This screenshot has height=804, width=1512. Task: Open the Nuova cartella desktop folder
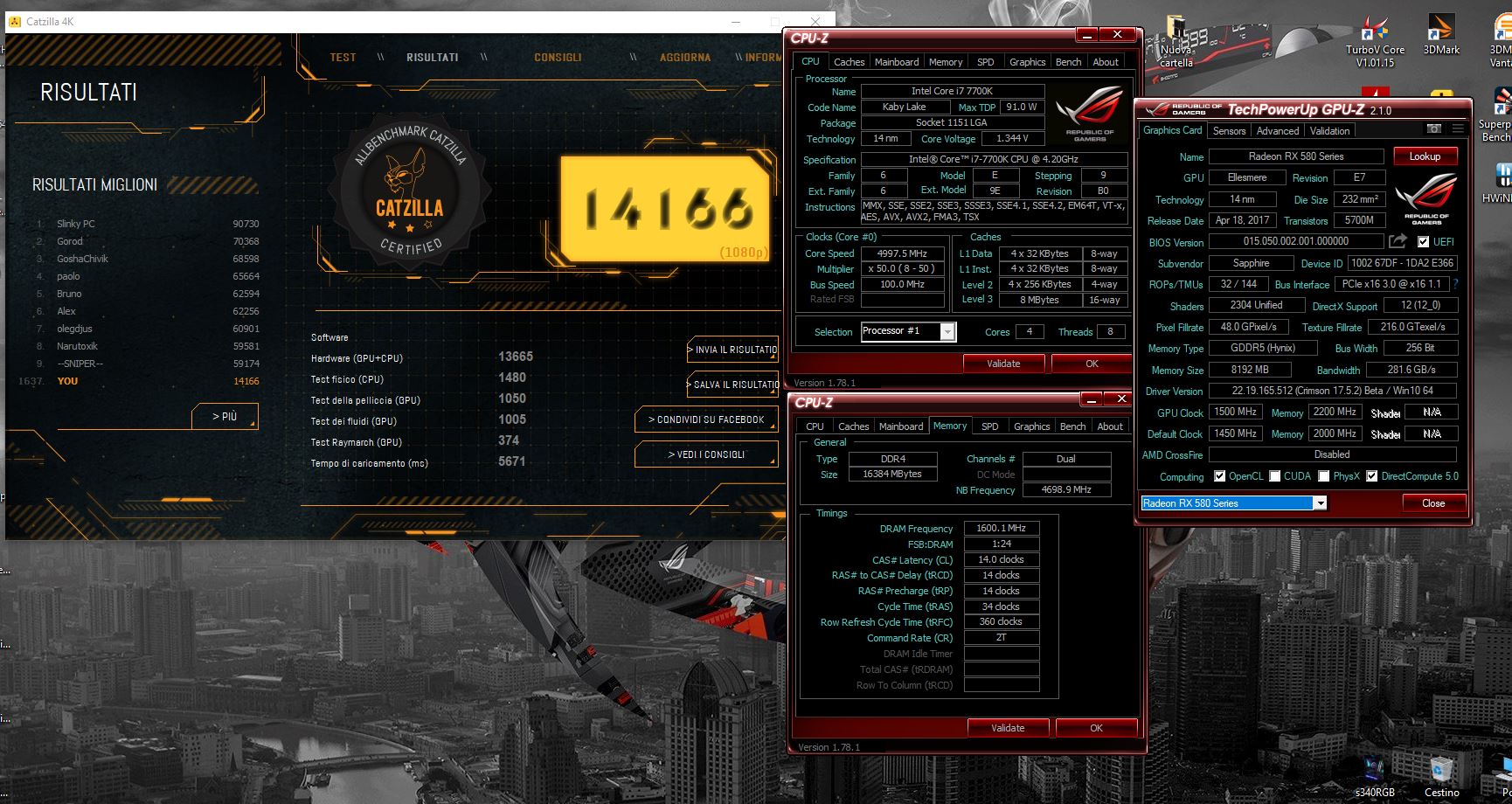1176,41
